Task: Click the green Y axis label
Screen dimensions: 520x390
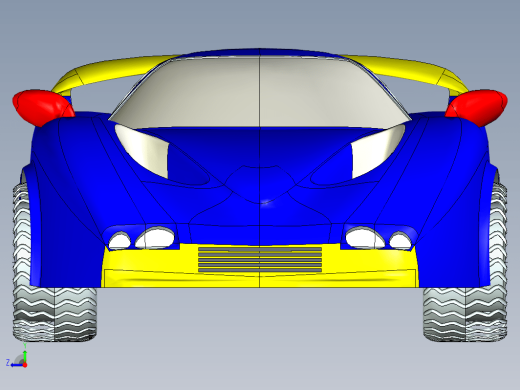Action: coord(25,346)
